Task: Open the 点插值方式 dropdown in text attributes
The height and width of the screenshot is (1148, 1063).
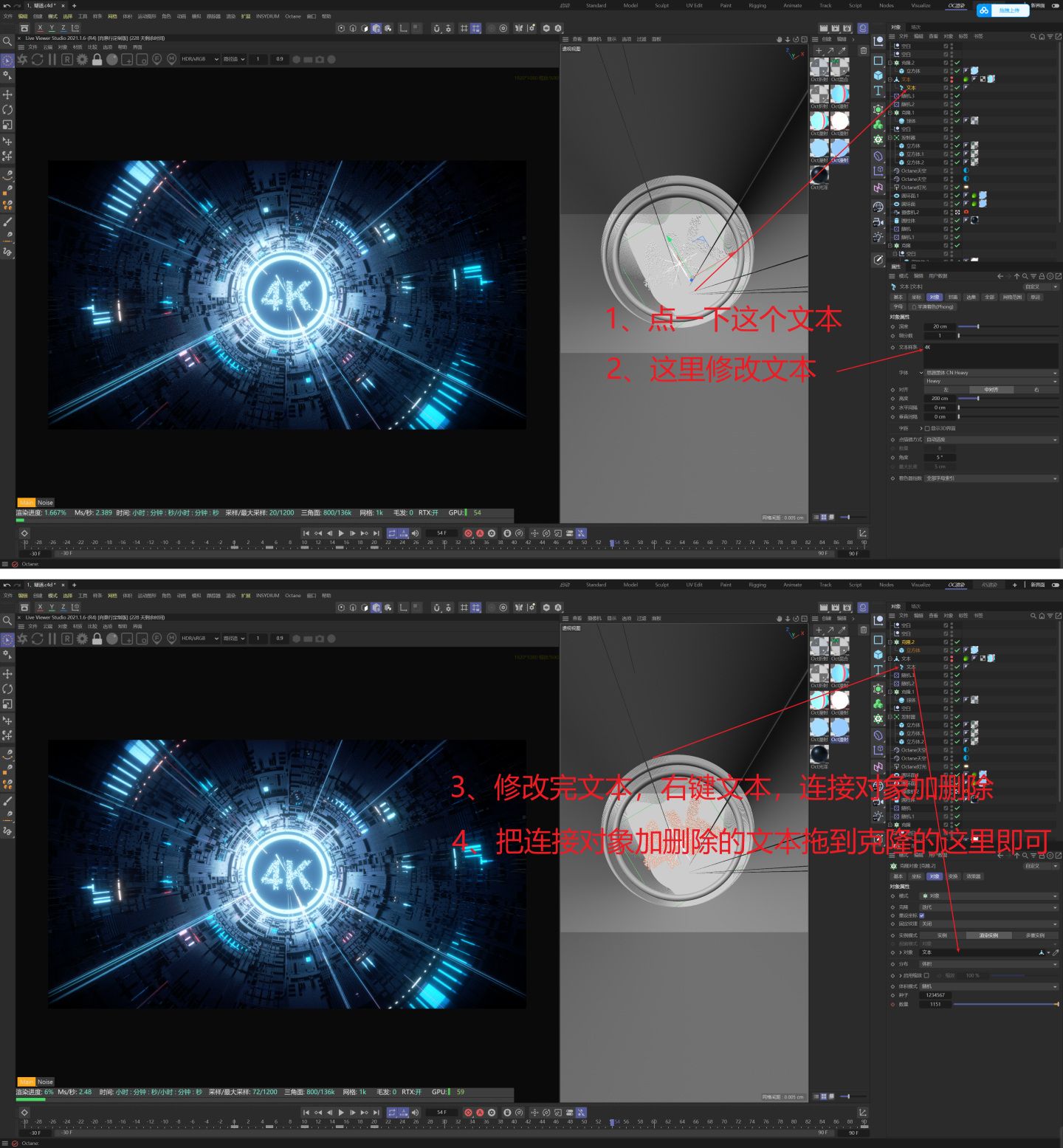Action: (991, 439)
